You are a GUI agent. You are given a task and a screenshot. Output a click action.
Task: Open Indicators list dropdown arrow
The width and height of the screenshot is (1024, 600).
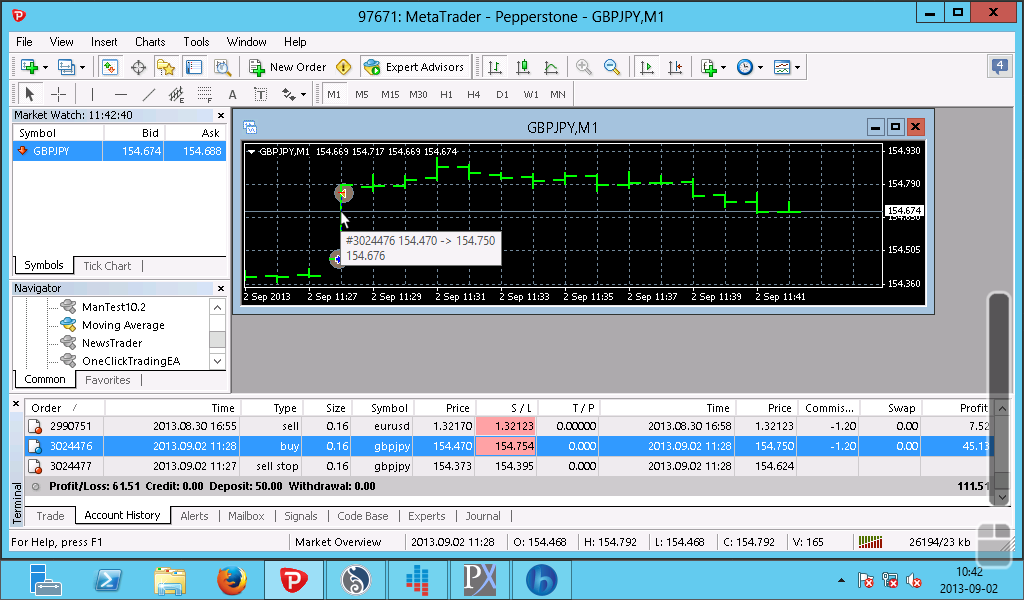click(724, 67)
